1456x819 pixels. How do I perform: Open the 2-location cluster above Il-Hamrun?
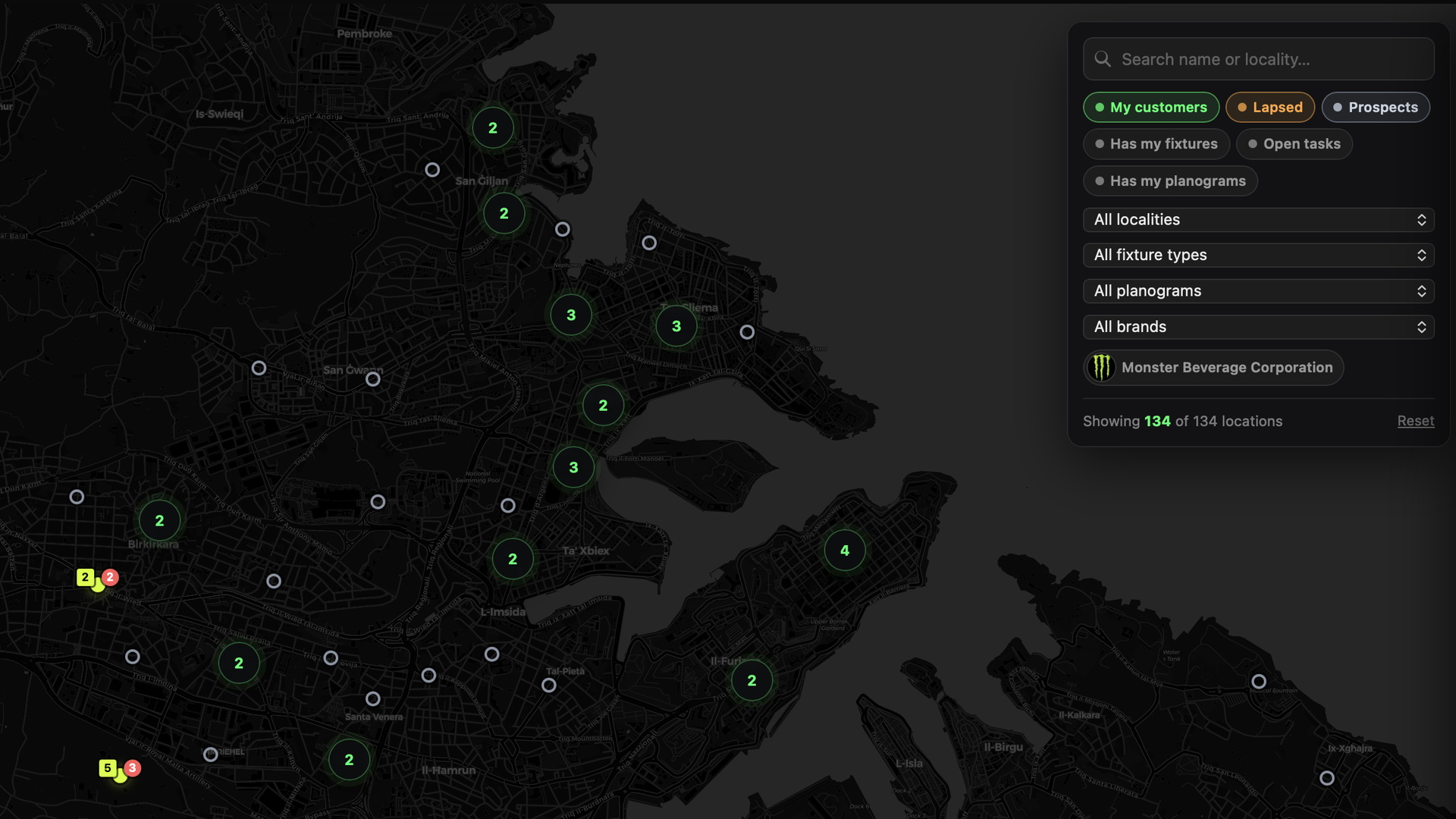pos(349,760)
